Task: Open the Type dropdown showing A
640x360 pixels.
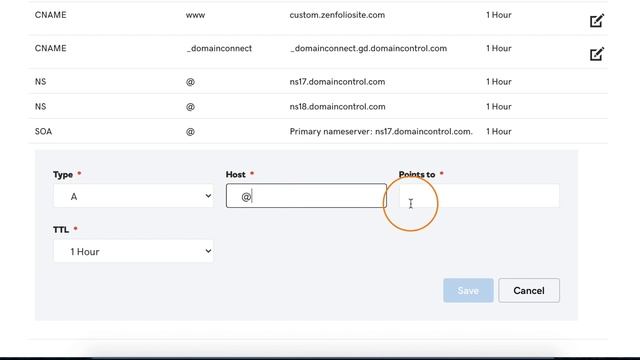Action: [133, 196]
